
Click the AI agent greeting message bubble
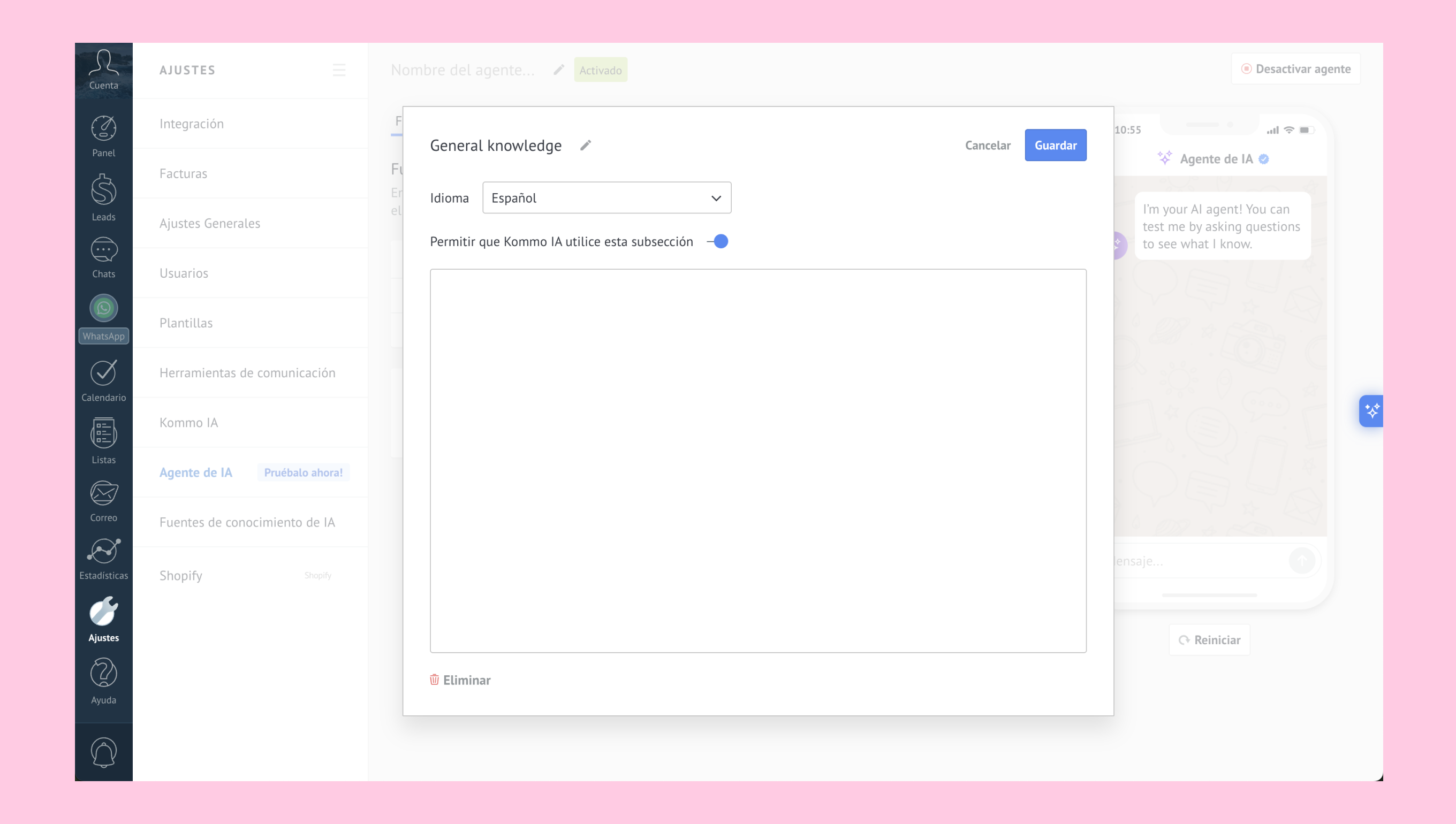pos(1222,226)
